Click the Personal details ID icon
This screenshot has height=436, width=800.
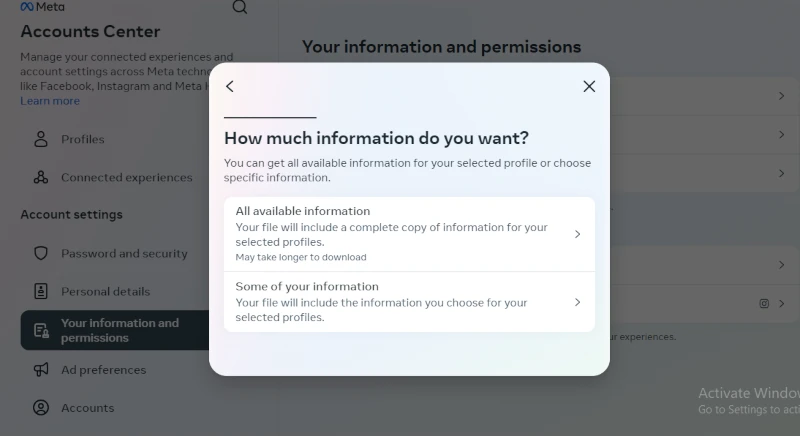[x=41, y=291]
